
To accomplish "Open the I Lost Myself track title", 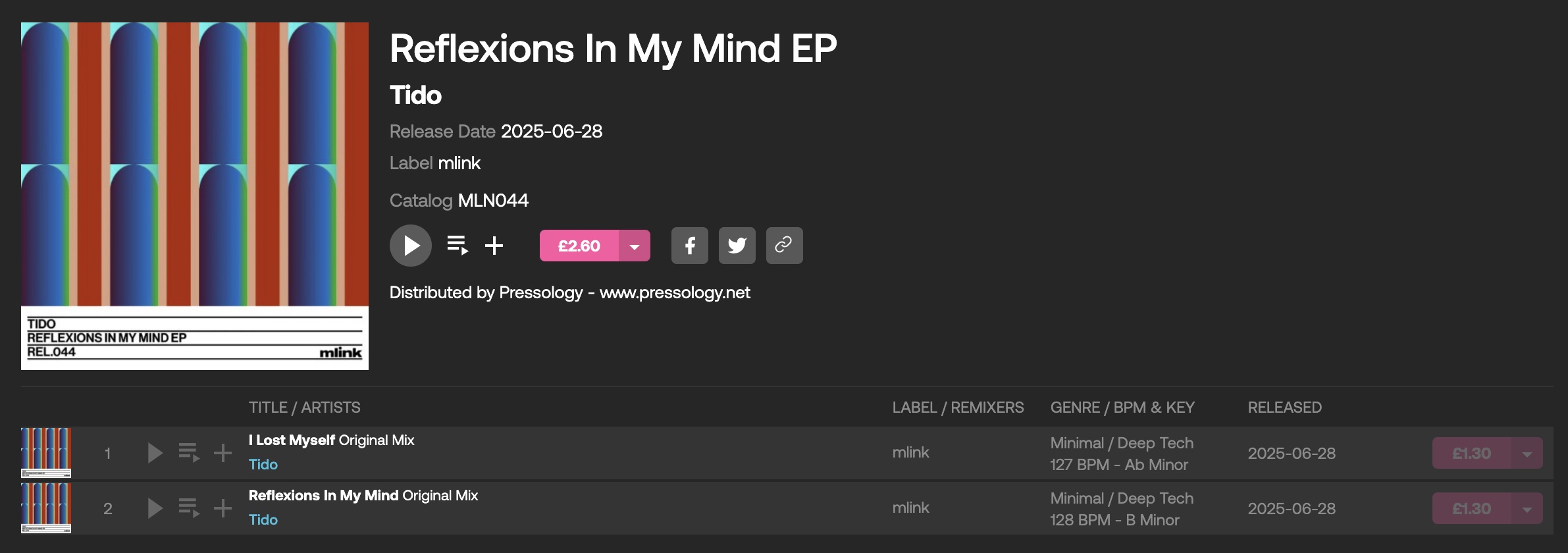I will [292, 440].
